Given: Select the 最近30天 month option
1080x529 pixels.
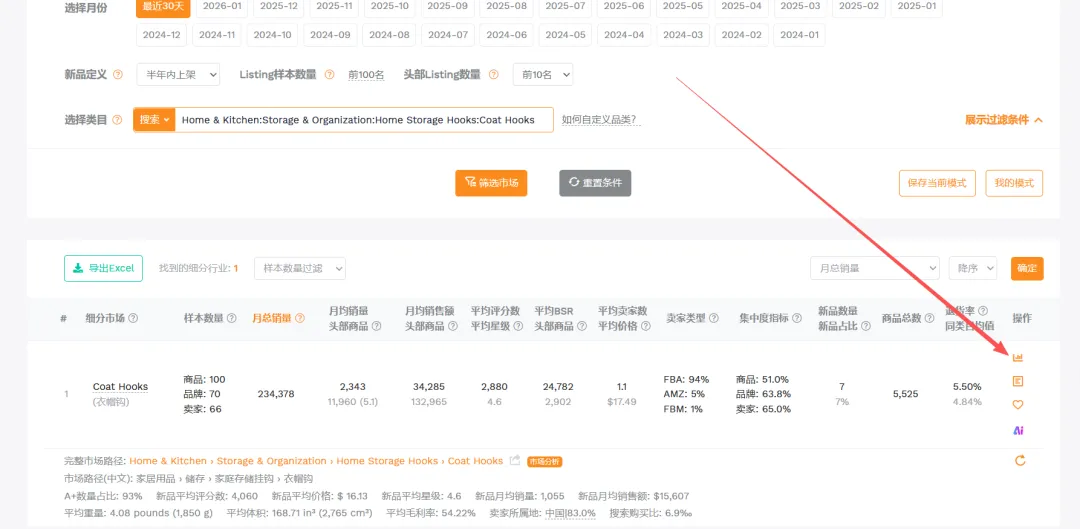Looking at the screenshot, I should click(163, 6).
